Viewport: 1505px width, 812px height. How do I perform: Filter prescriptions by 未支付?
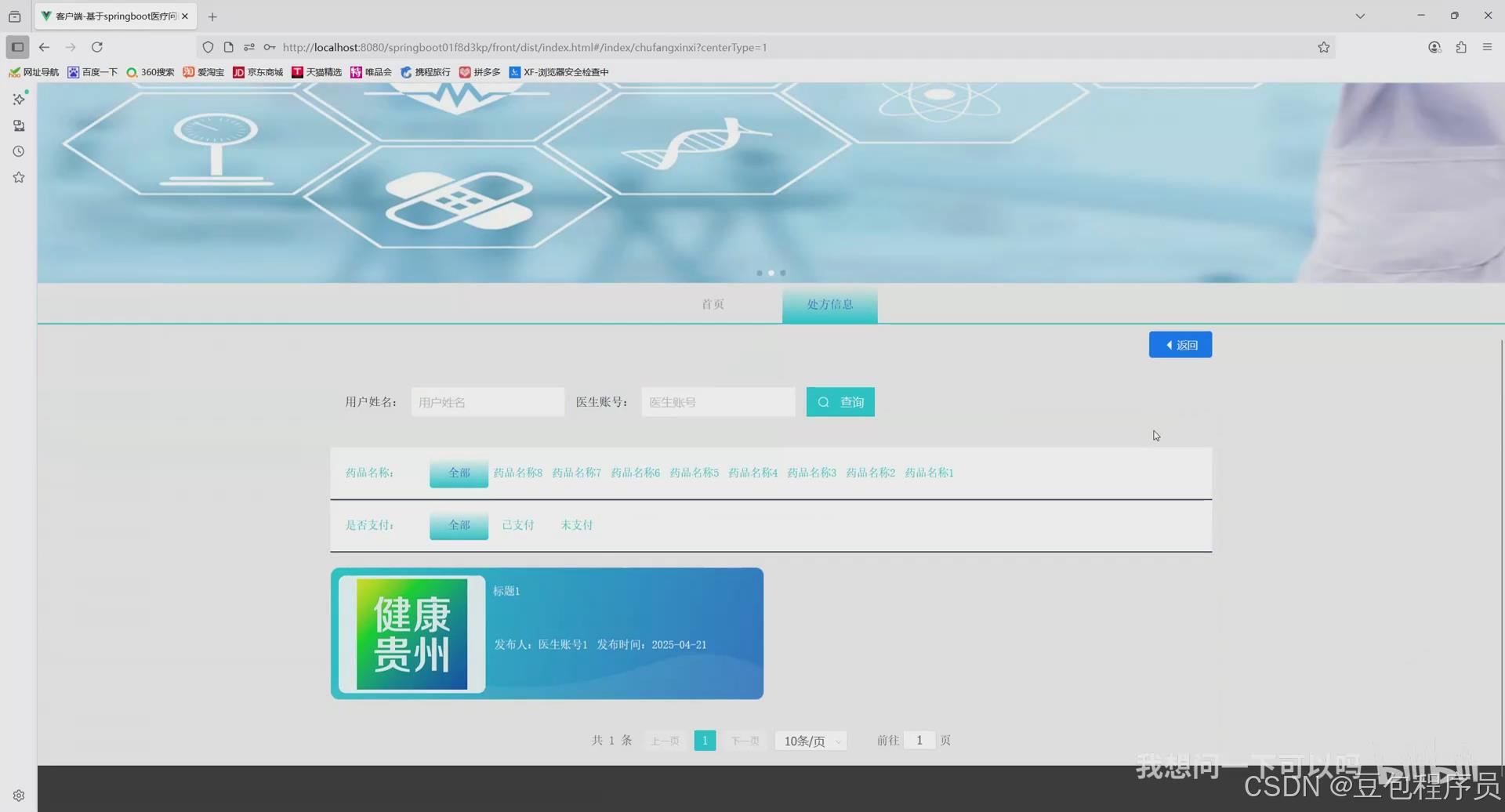pos(577,525)
